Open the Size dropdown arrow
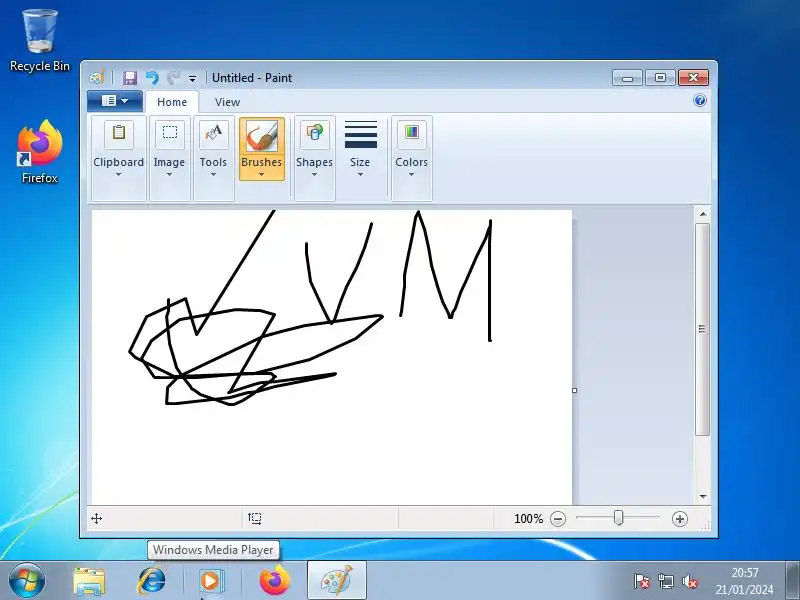 [360, 174]
